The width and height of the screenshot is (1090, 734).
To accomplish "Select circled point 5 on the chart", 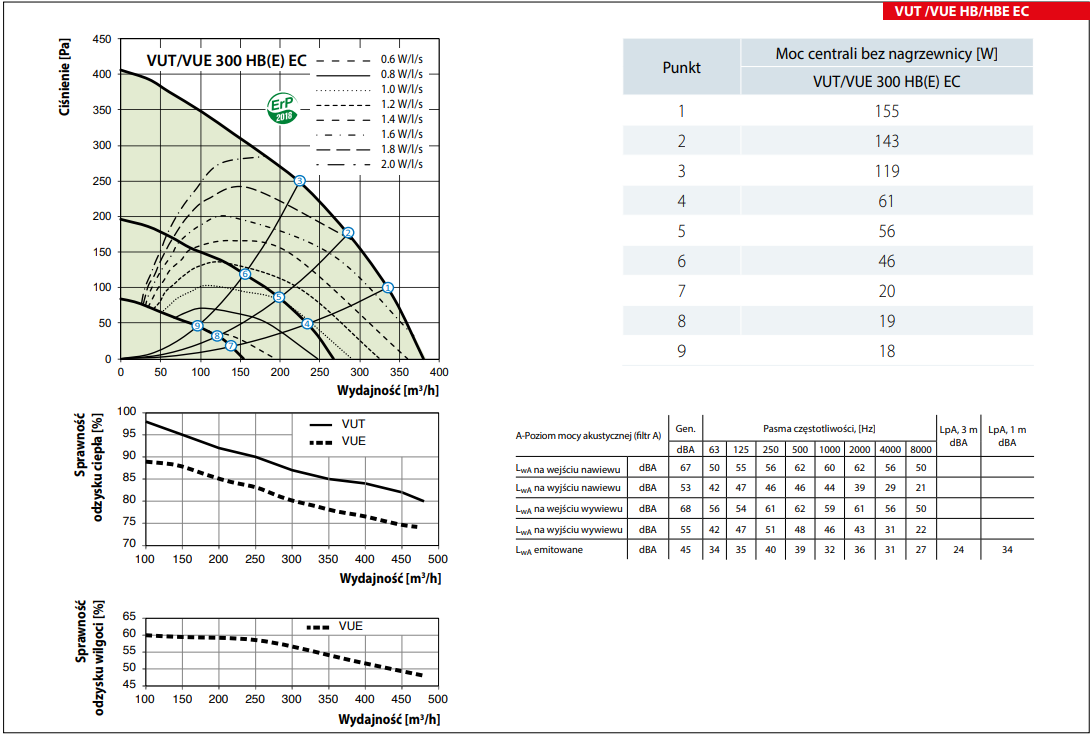I will 279,297.
